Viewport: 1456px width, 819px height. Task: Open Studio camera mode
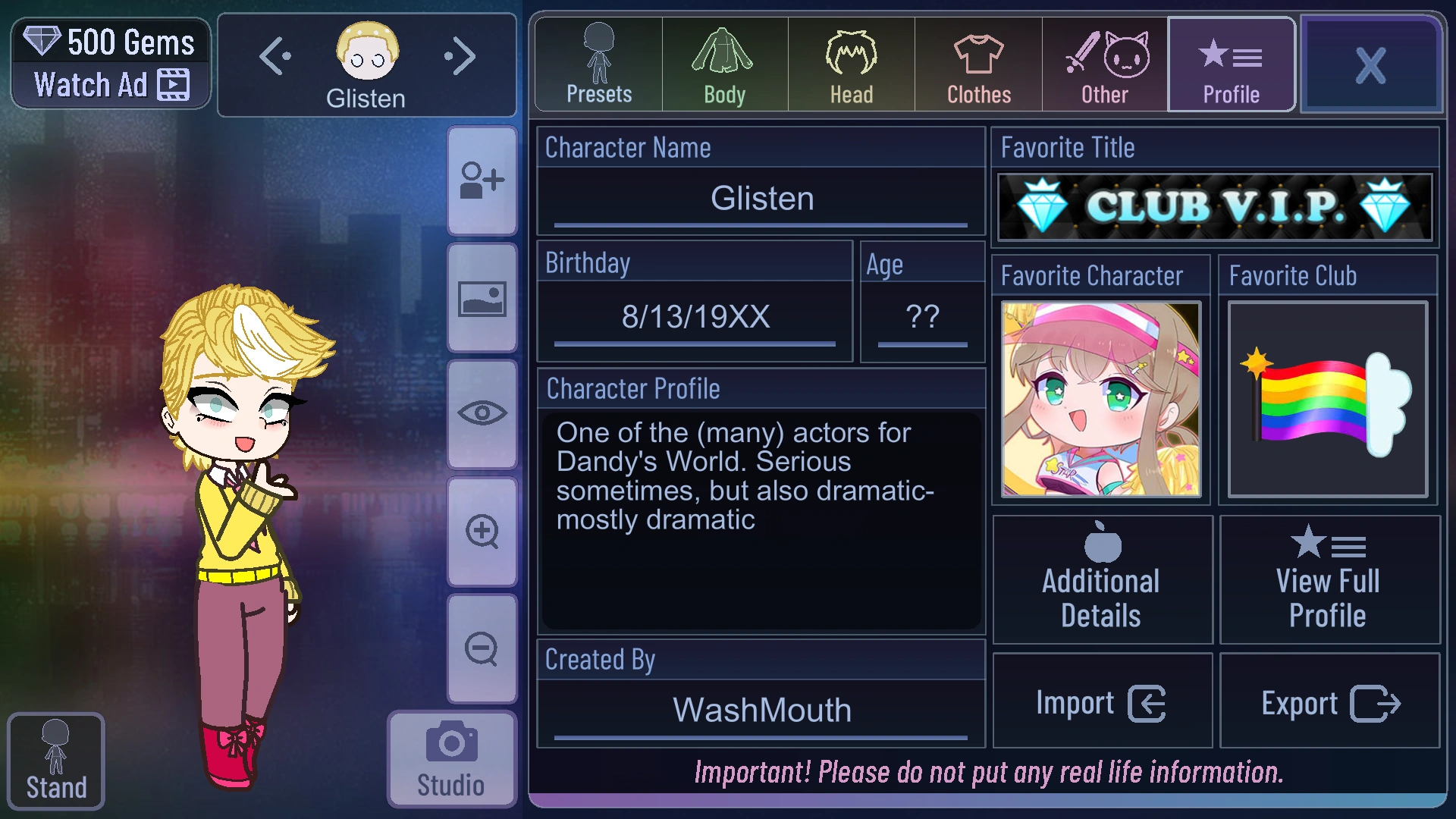(452, 759)
